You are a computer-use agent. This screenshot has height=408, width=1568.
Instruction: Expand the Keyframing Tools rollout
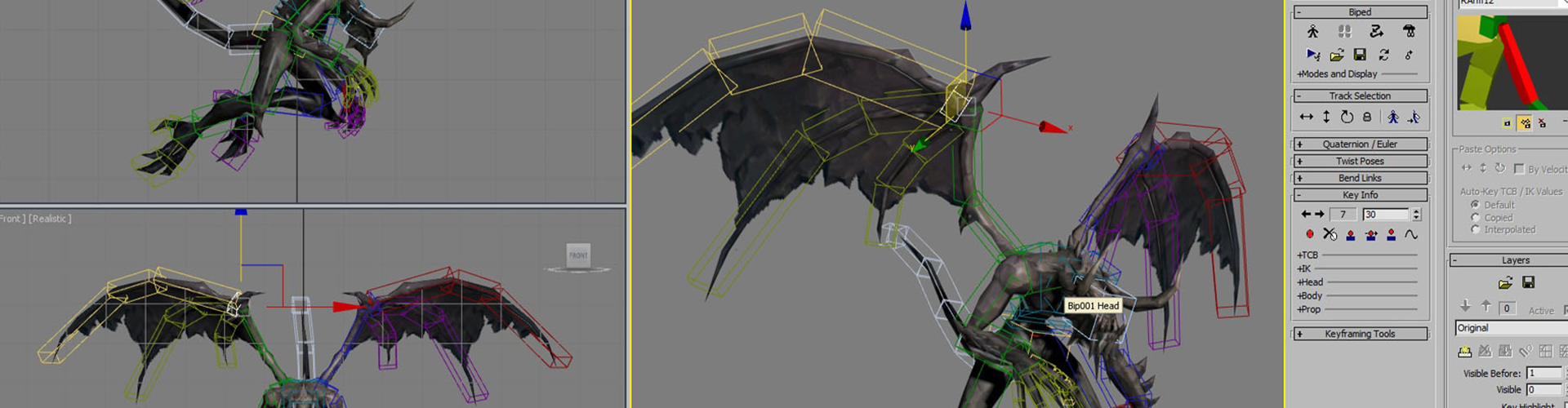point(1360,334)
